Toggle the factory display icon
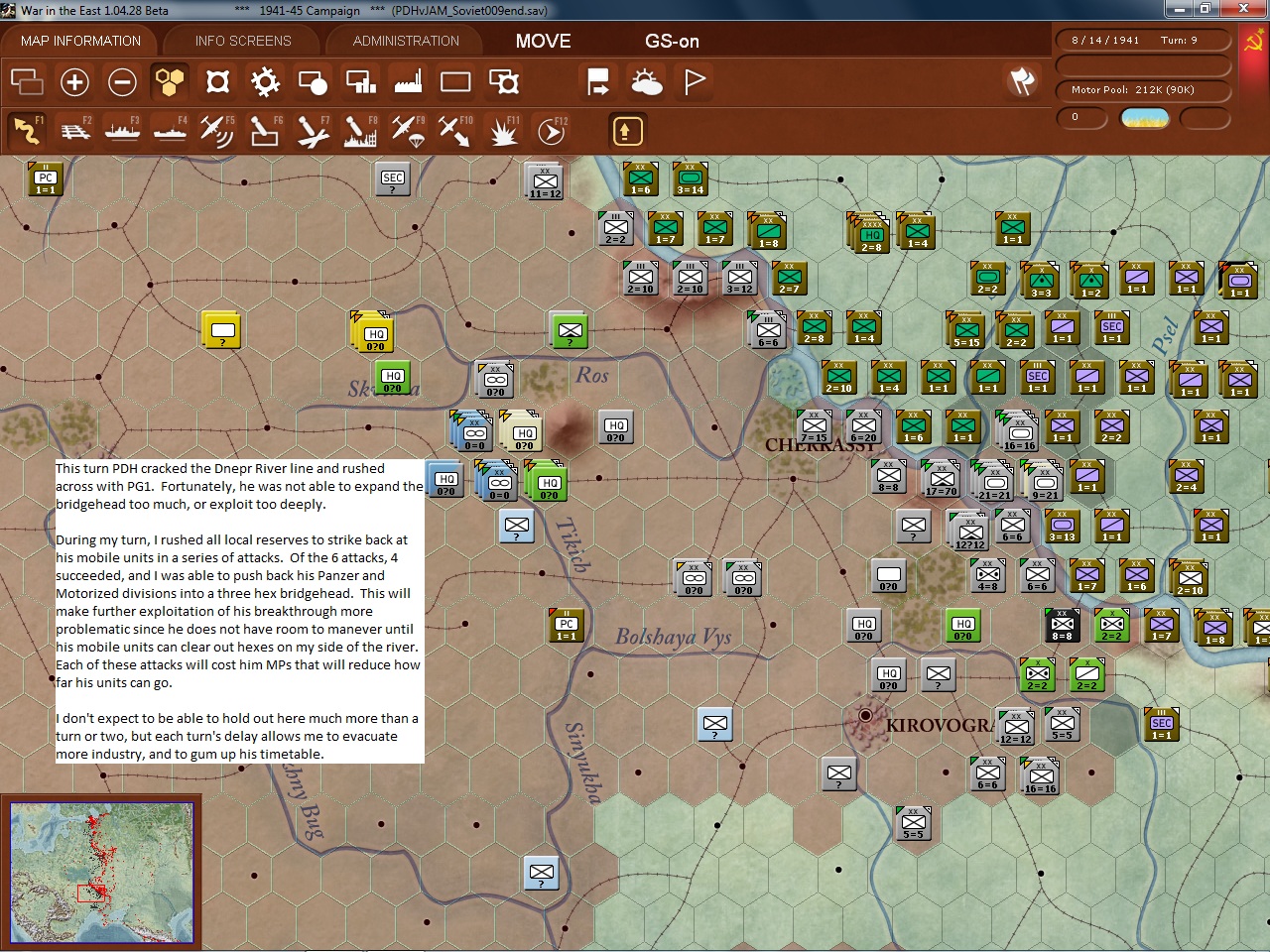 point(408,81)
